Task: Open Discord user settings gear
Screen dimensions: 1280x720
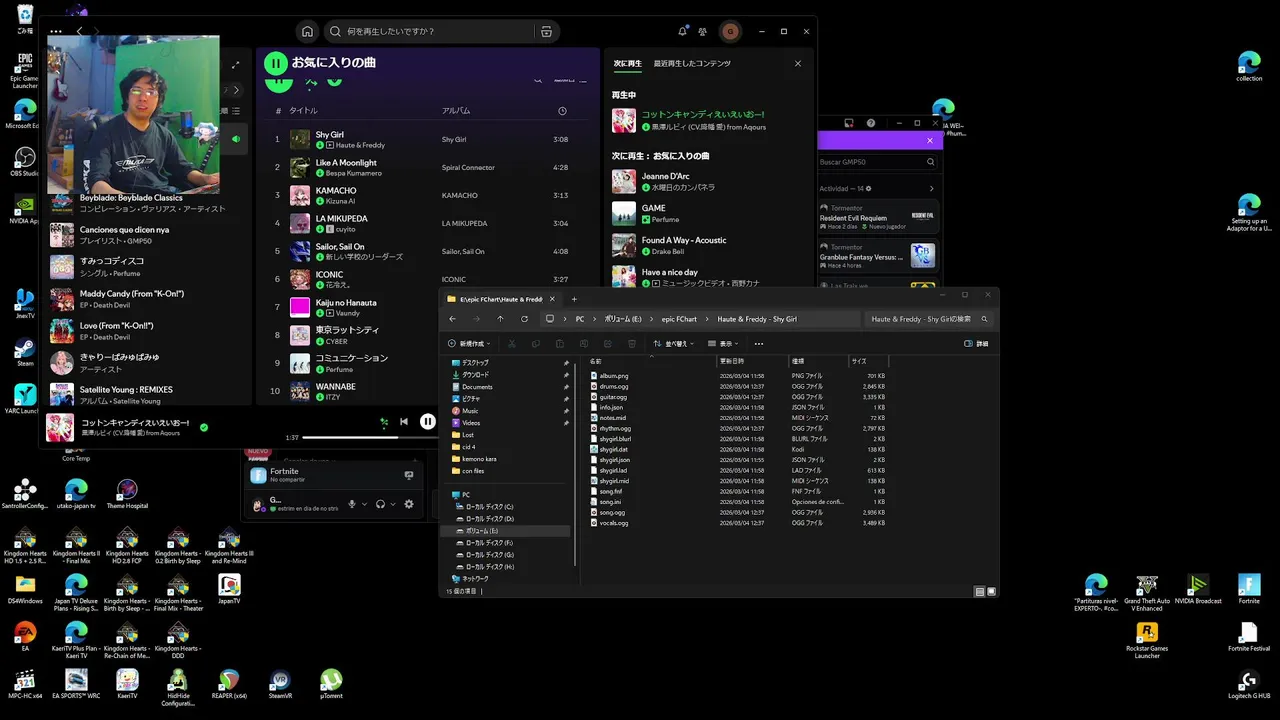Action: click(408, 504)
